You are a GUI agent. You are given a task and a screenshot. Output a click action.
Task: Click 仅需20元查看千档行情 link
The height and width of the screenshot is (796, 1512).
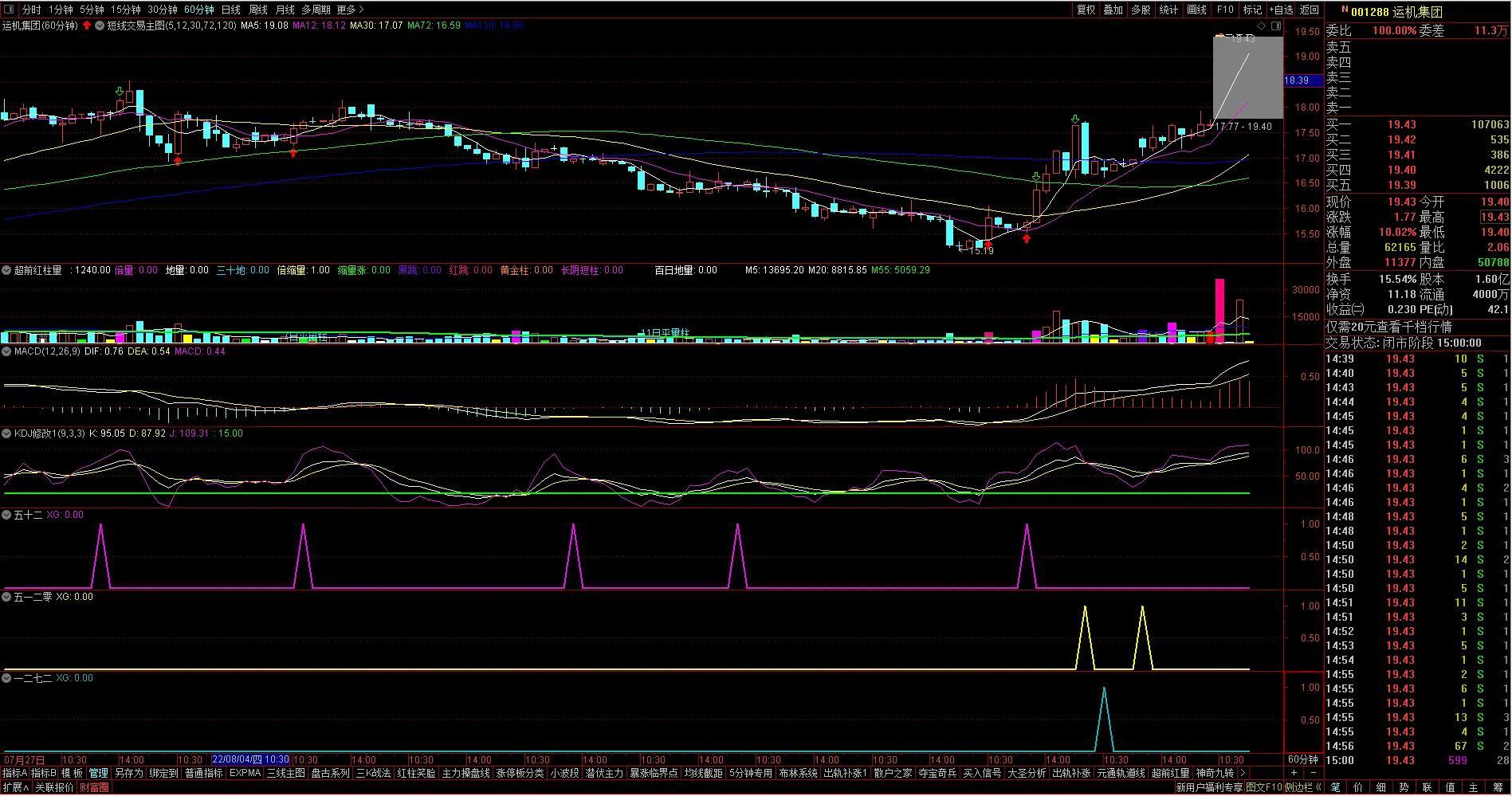1388,327
